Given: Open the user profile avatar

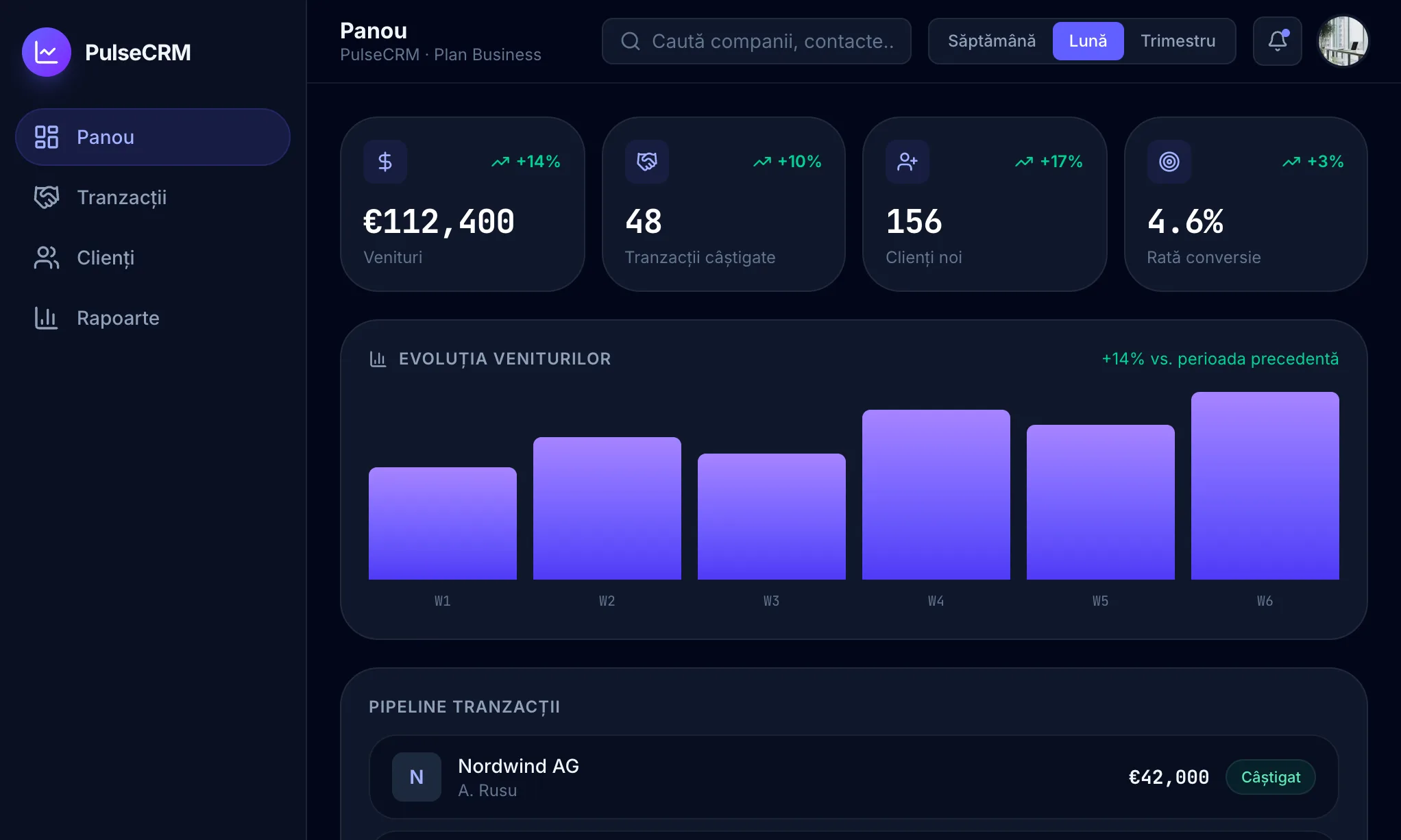Looking at the screenshot, I should pos(1343,41).
